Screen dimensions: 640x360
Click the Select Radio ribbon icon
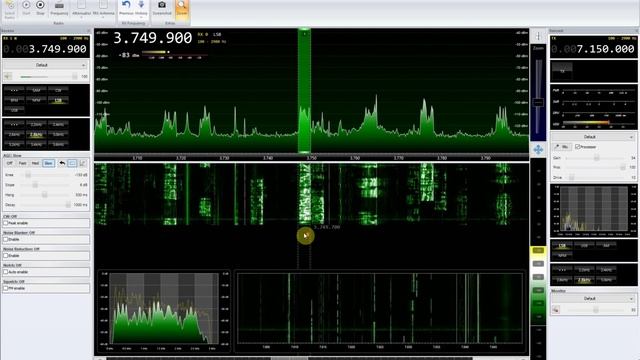[10, 8]
